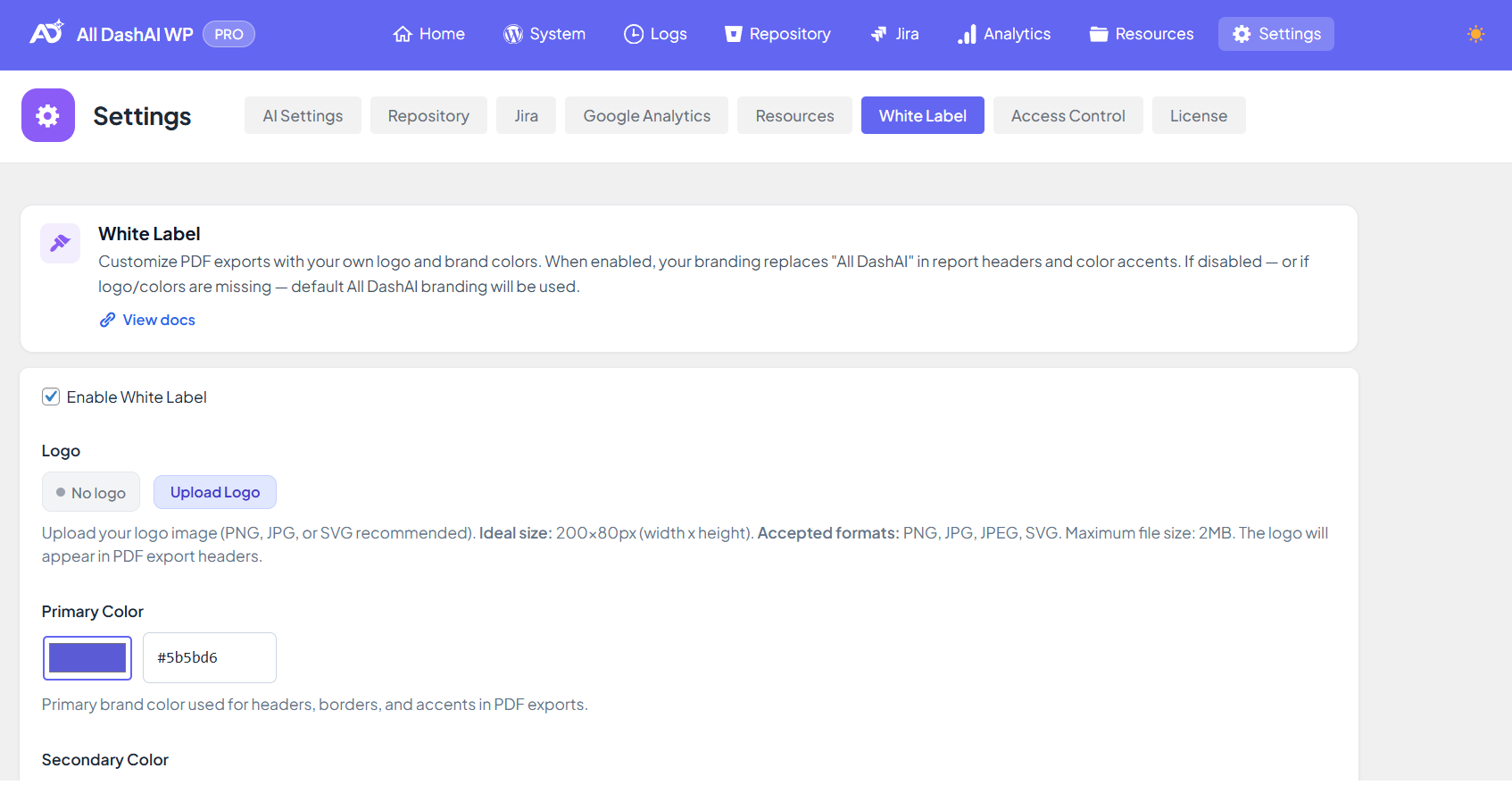Navigate to Jira in top bar
Screen dimensions: 1512x785
(x=894, y=34)
